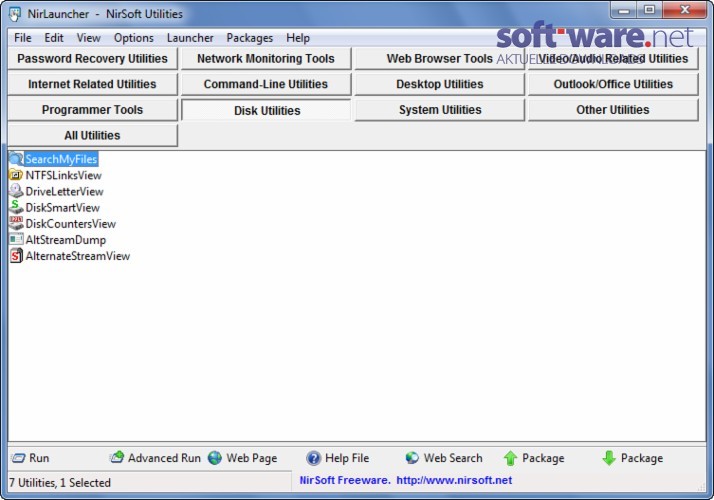Click the NTFSLinksView folder icon

click(16, 175)
